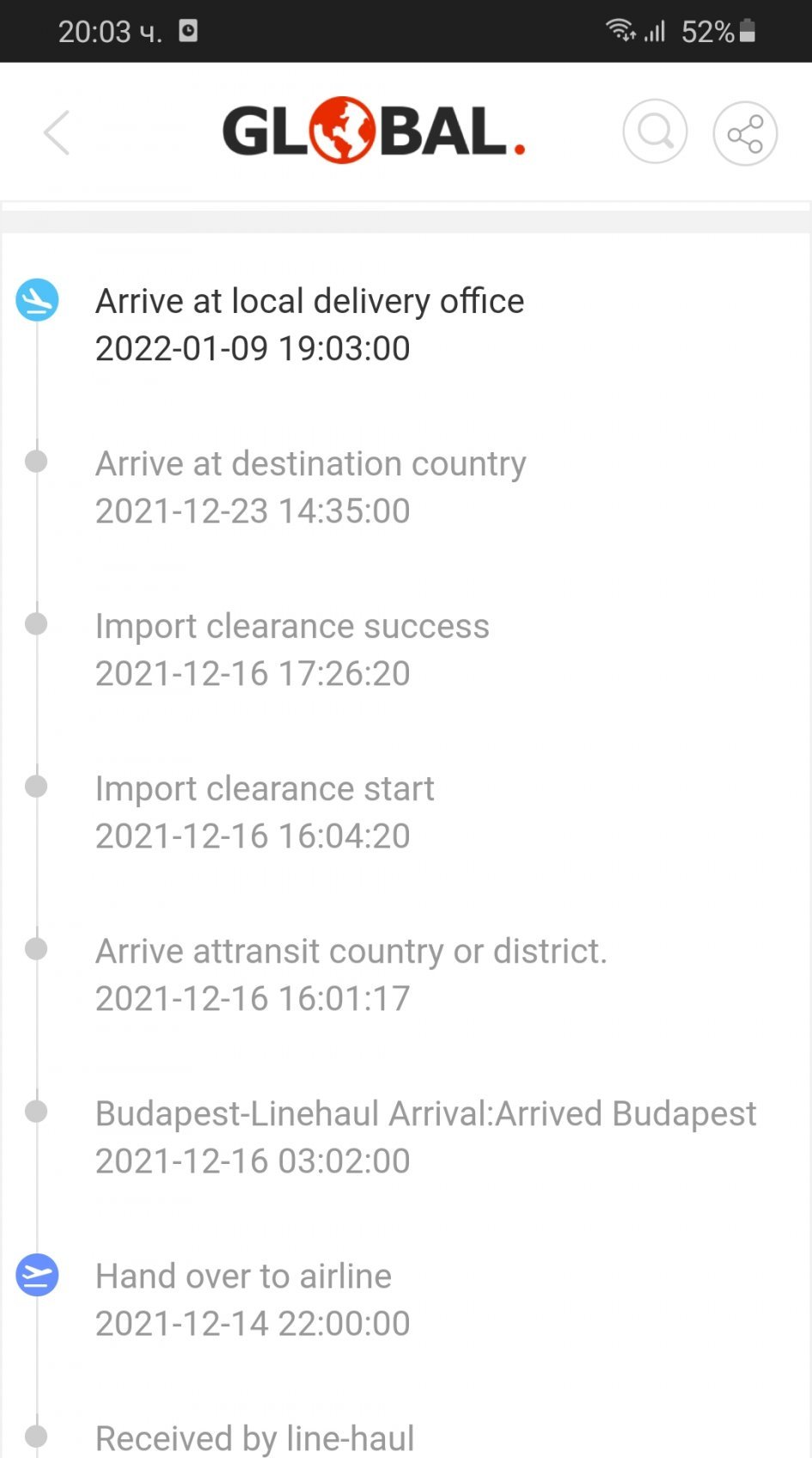Image resolution: width=812 pixels, height=1458 pixels.
Task: Tap 'Budapest-Linehaul Arrival' tracking entry
Action: click(425, 1136)
